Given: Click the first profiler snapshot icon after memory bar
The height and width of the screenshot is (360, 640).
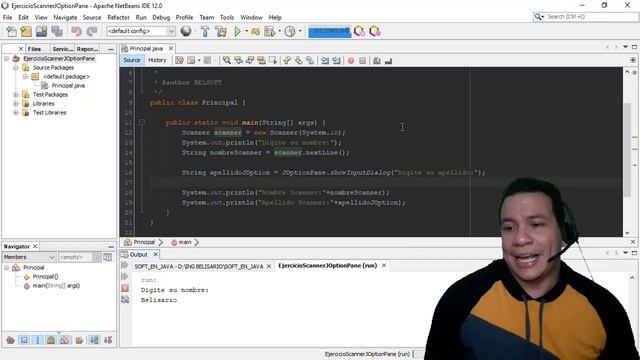Looking at the screenshot, I should click(359, 31).
